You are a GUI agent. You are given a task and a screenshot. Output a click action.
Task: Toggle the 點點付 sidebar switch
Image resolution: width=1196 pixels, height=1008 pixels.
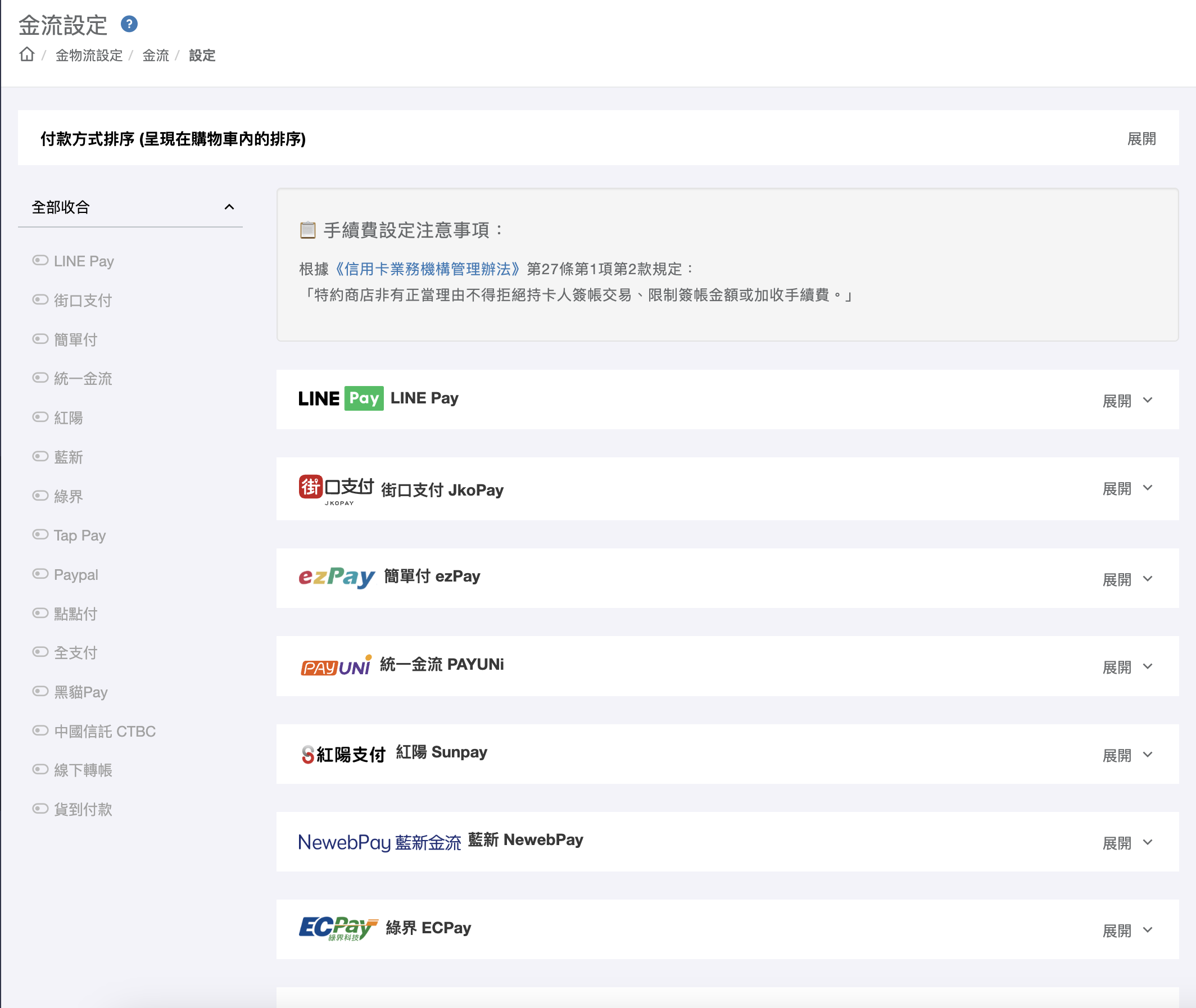pyautogui.click(x=40, y=613)
